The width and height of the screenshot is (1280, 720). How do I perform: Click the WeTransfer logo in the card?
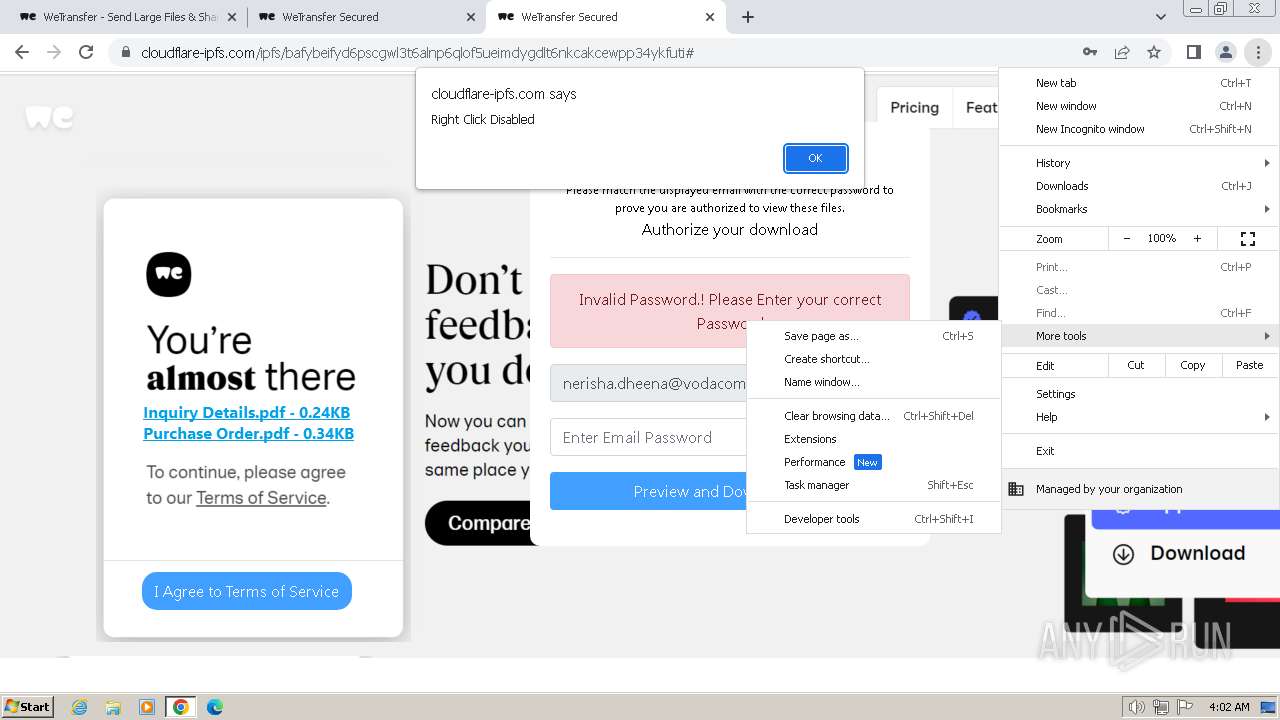168,274
